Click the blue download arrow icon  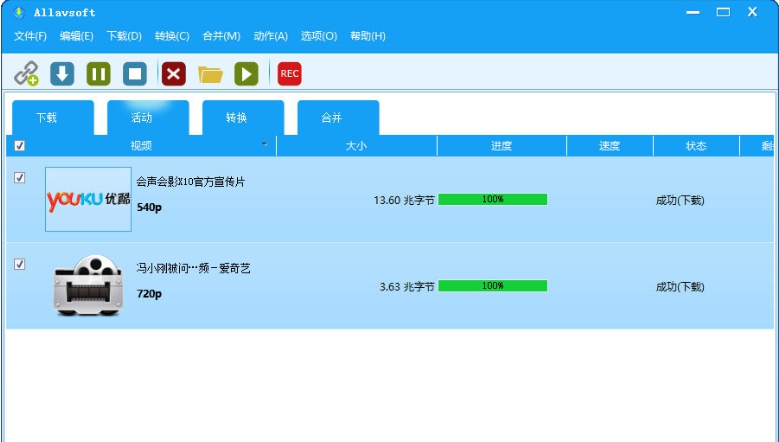(62, 74)
